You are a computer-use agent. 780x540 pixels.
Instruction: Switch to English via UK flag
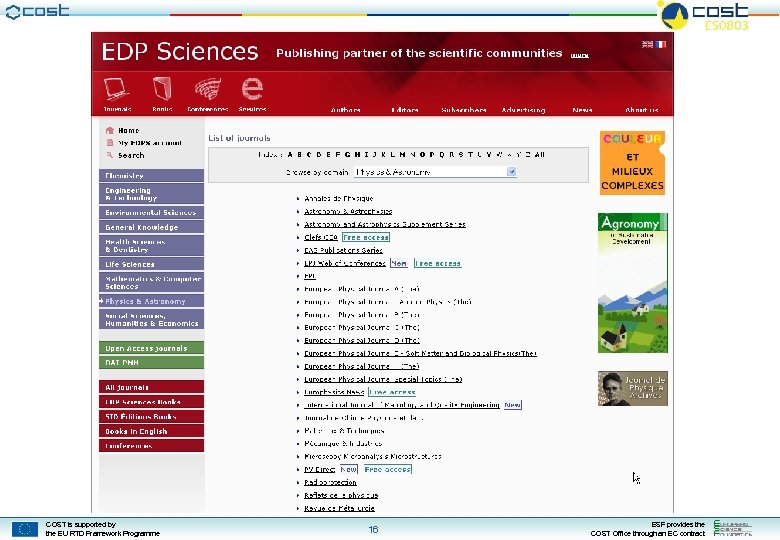click(x=647, y=44)
